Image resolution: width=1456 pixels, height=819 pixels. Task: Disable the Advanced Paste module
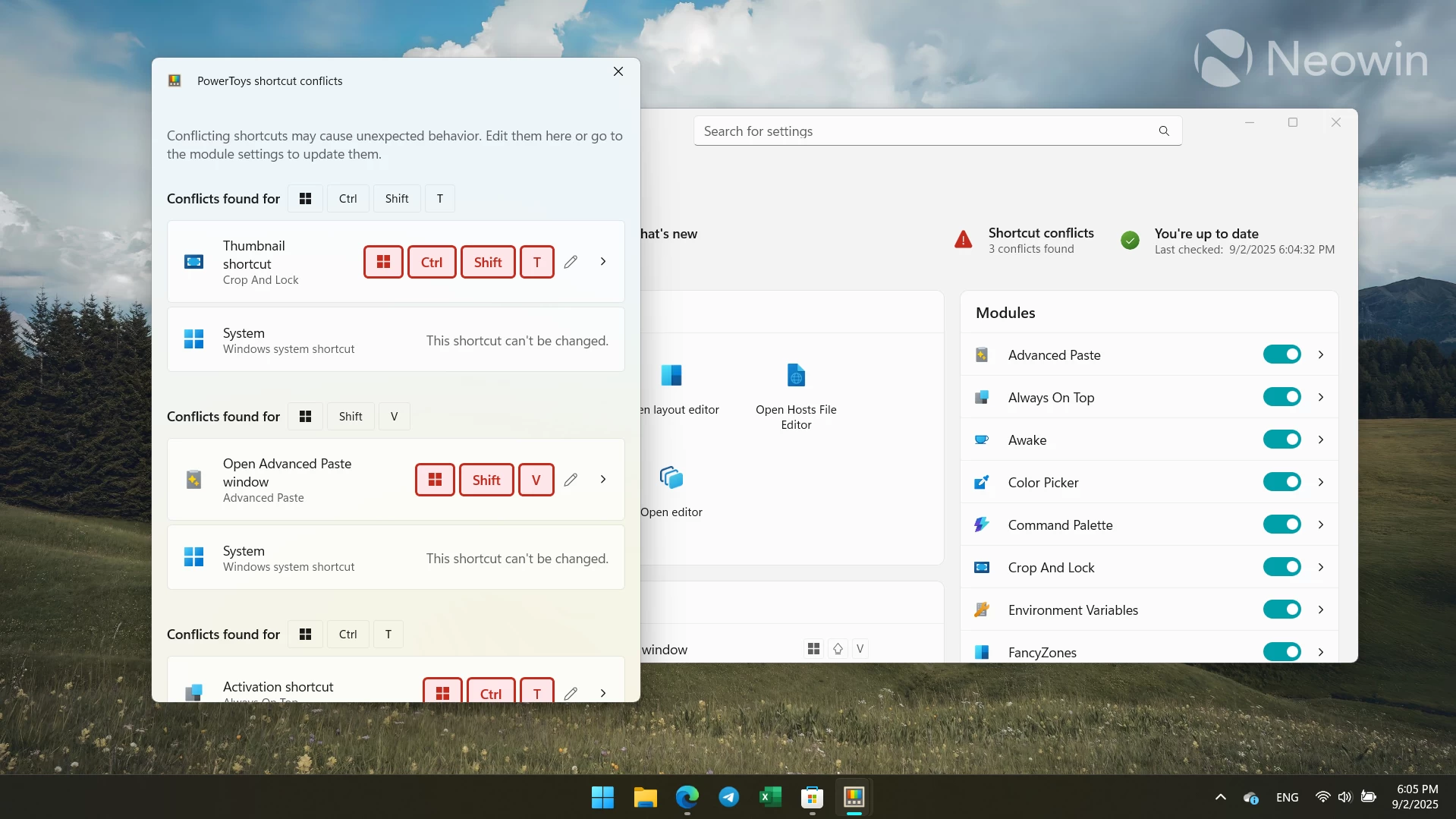click(1281, 354)
